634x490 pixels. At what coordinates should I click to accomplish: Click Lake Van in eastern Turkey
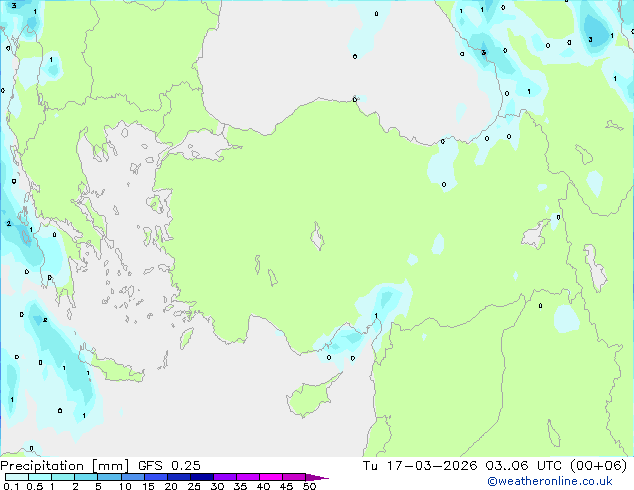coord(536,235)
